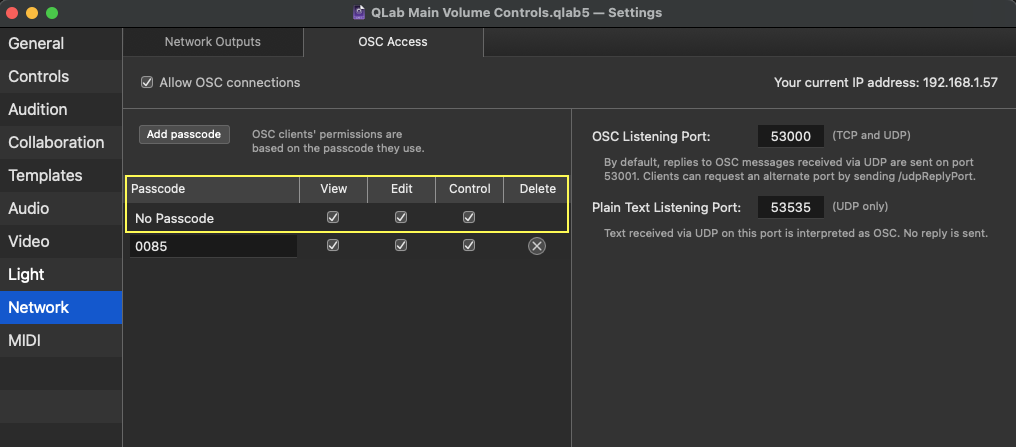The width and height of the screenshot is (1016, 447).
Task: Select the Light settings category
Action: 26,275
